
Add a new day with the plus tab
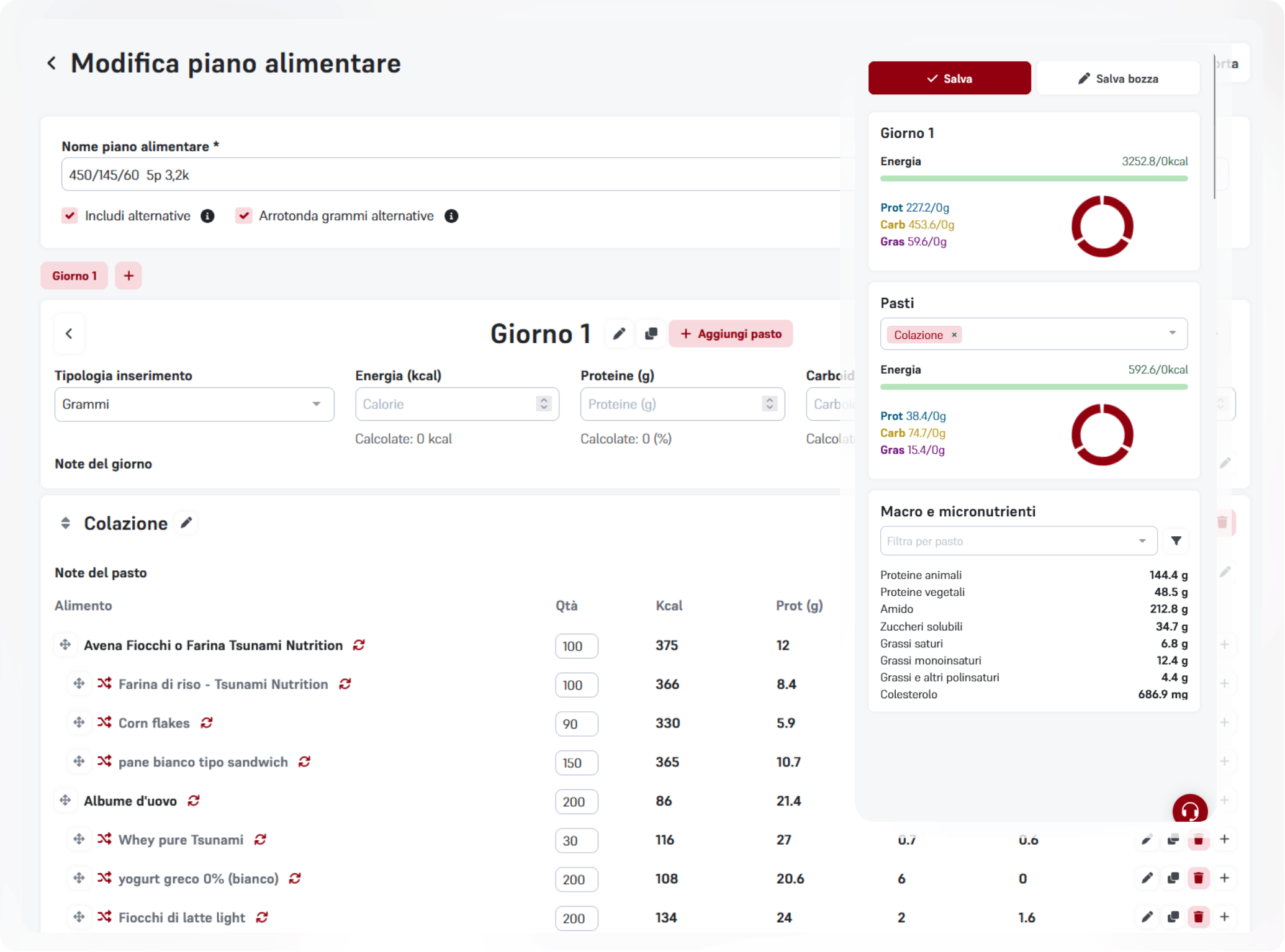128,276
